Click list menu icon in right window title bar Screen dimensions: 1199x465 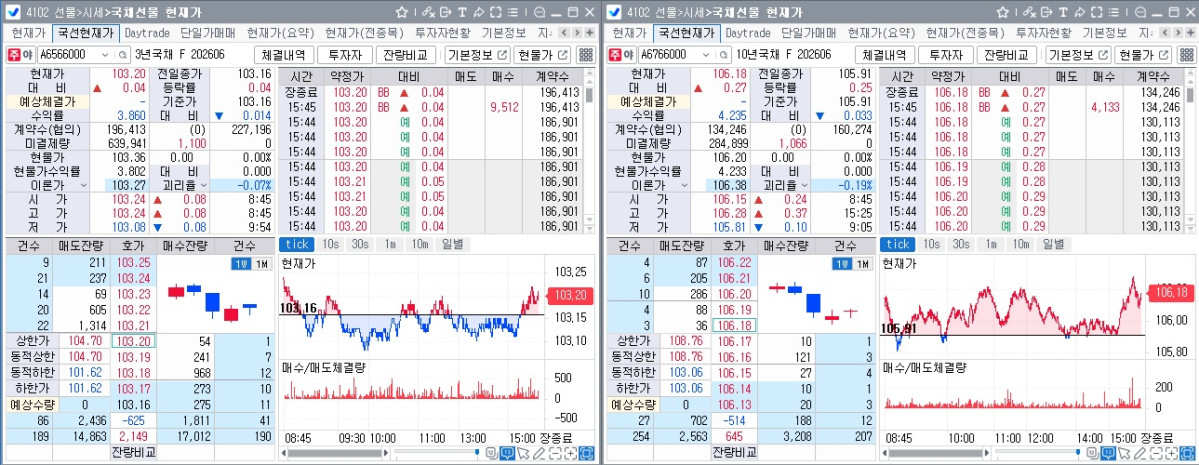[x=1113, y=12]
